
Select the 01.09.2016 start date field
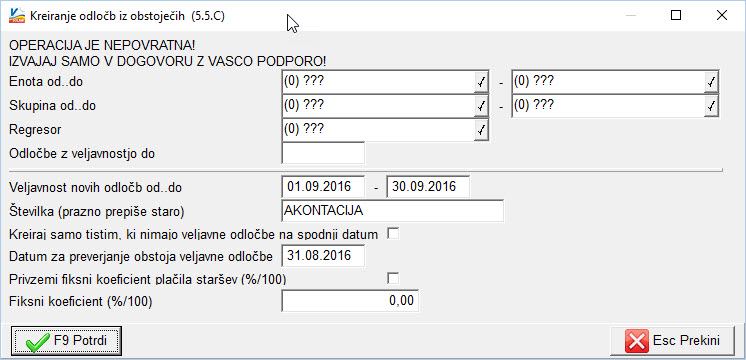tap(324, 187)
